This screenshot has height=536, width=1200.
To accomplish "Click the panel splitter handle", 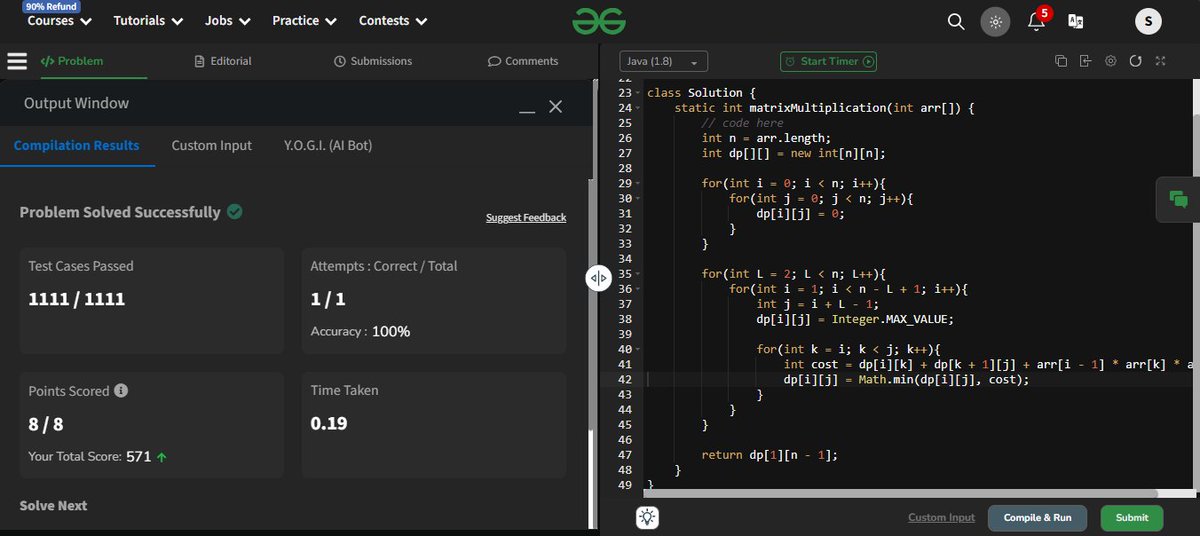I will pyautogui.click(x=597, y=278).
